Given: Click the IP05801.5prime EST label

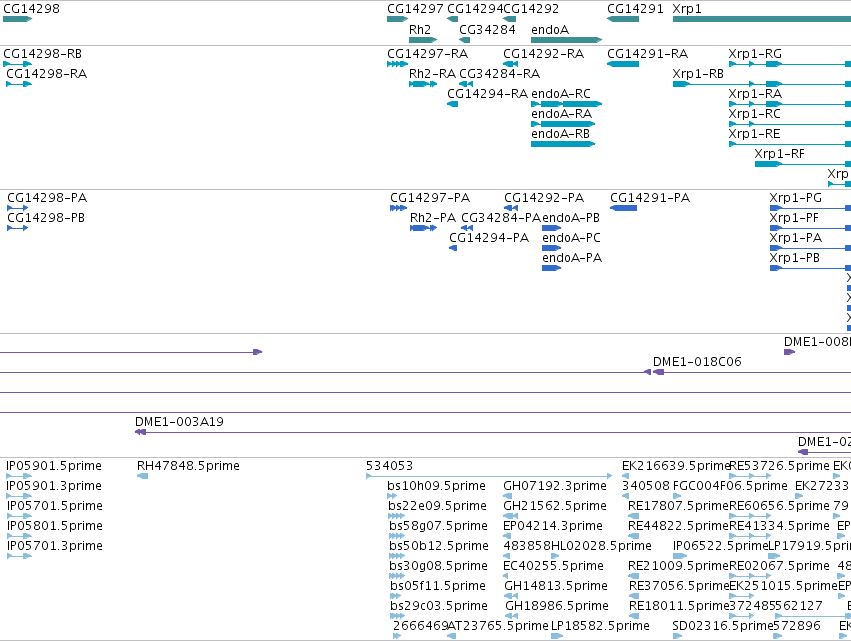Looking at the screenshot, I should [55, 526].
